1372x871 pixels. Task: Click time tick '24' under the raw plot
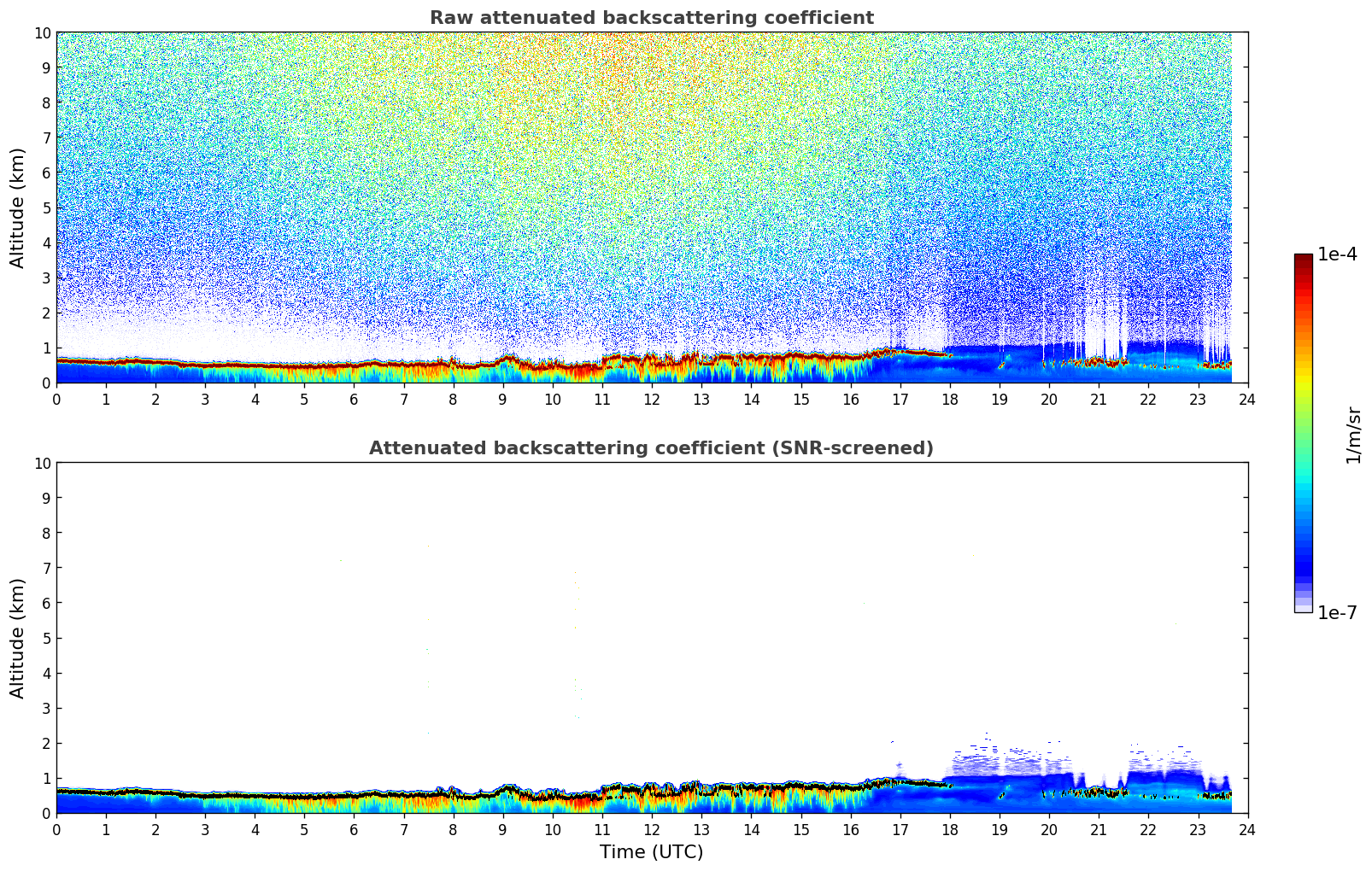[x=1247, y=399]
